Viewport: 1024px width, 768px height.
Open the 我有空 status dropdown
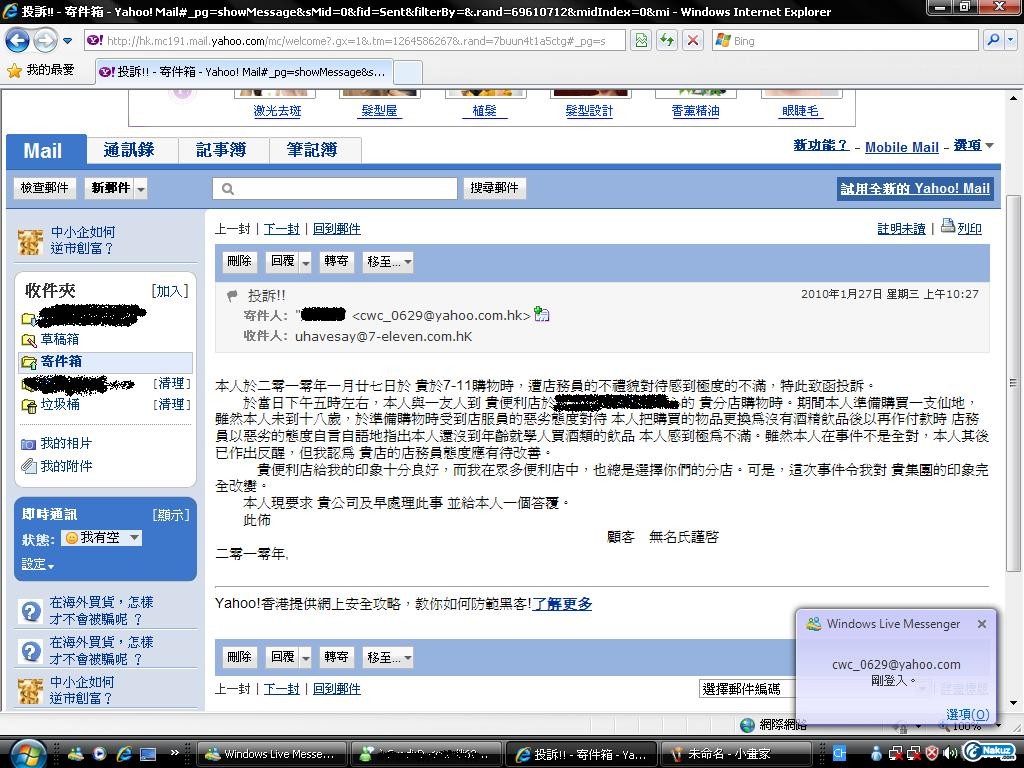101,537
